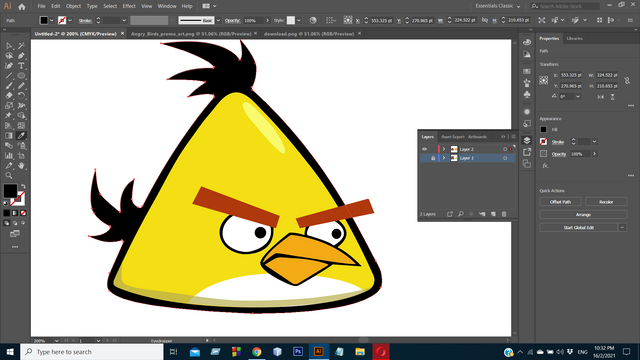This screenshot has width=640, height=360.
Task: Switch to Angry_Birds_promo_art.png tab
Action: [x=191, y=34]
